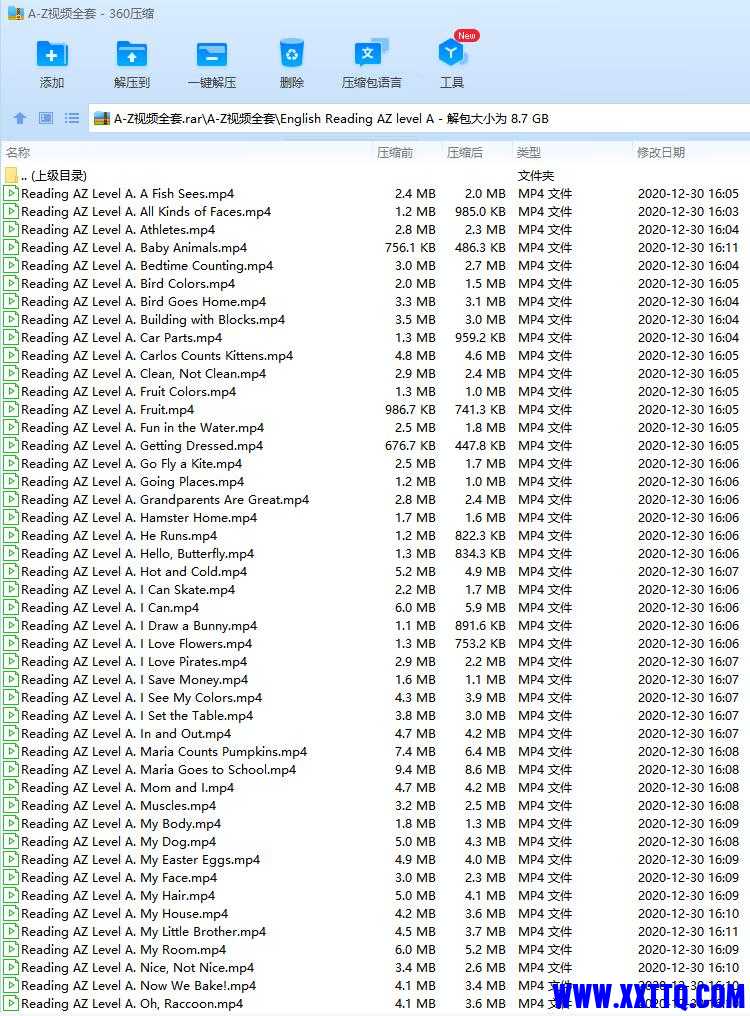Click video icon of Car Parts.mp4
Viewport: 750px width, 1016px height.
tap(11, 338)
